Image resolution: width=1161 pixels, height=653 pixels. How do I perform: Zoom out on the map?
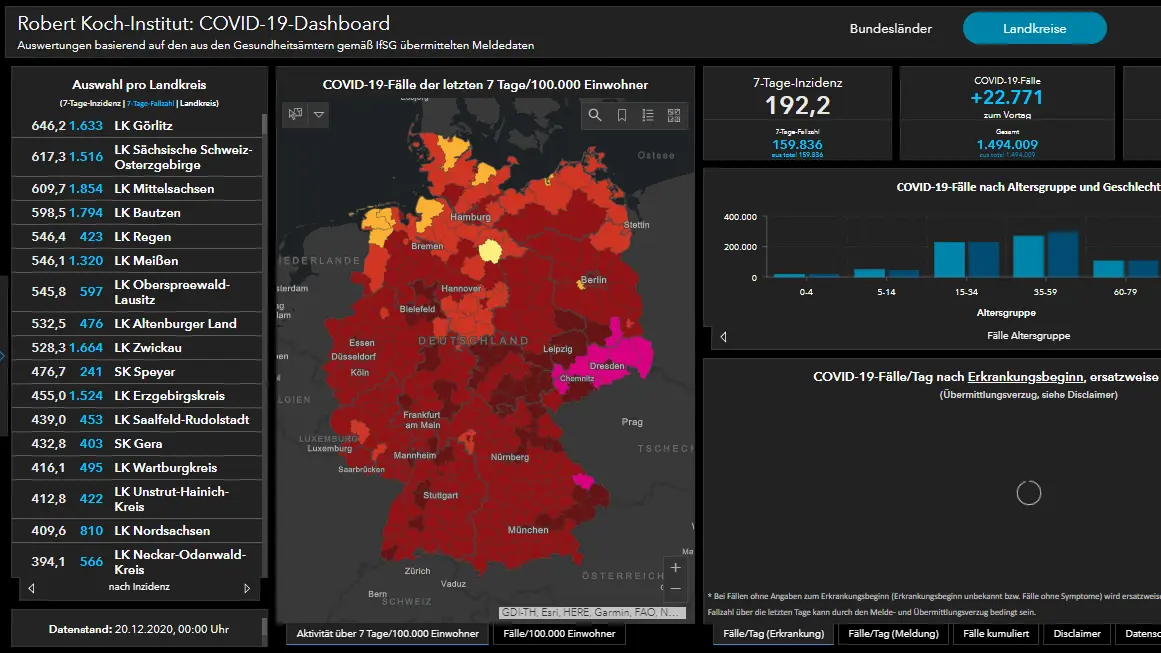[x=676, y=589]
